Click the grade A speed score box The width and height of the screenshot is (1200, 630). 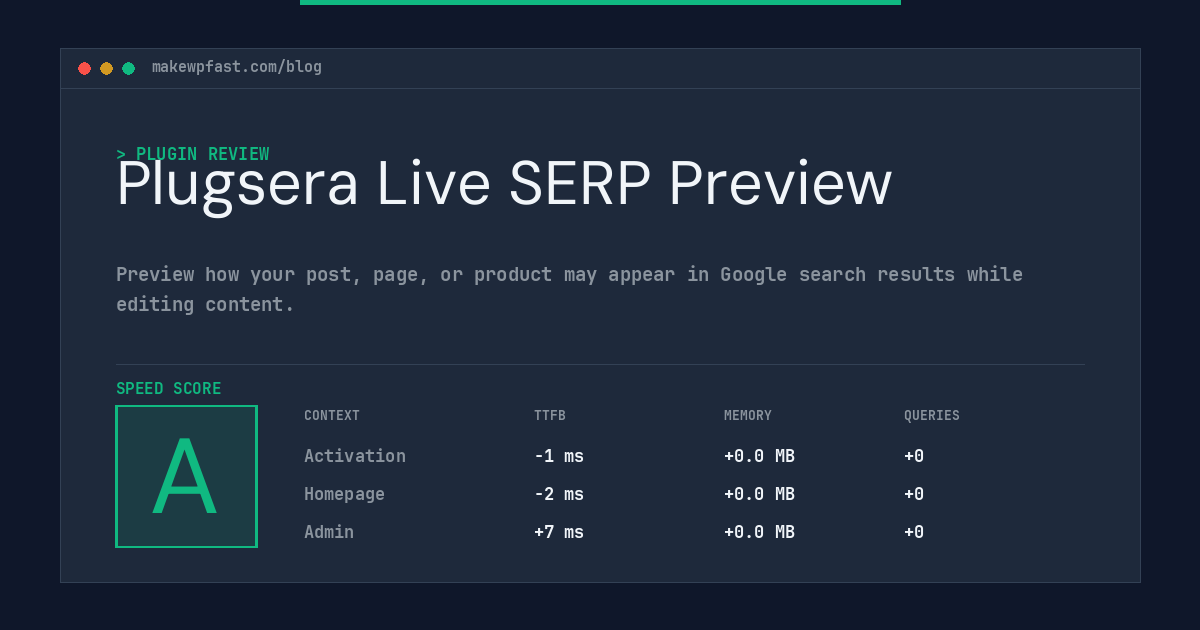point(186,476)
